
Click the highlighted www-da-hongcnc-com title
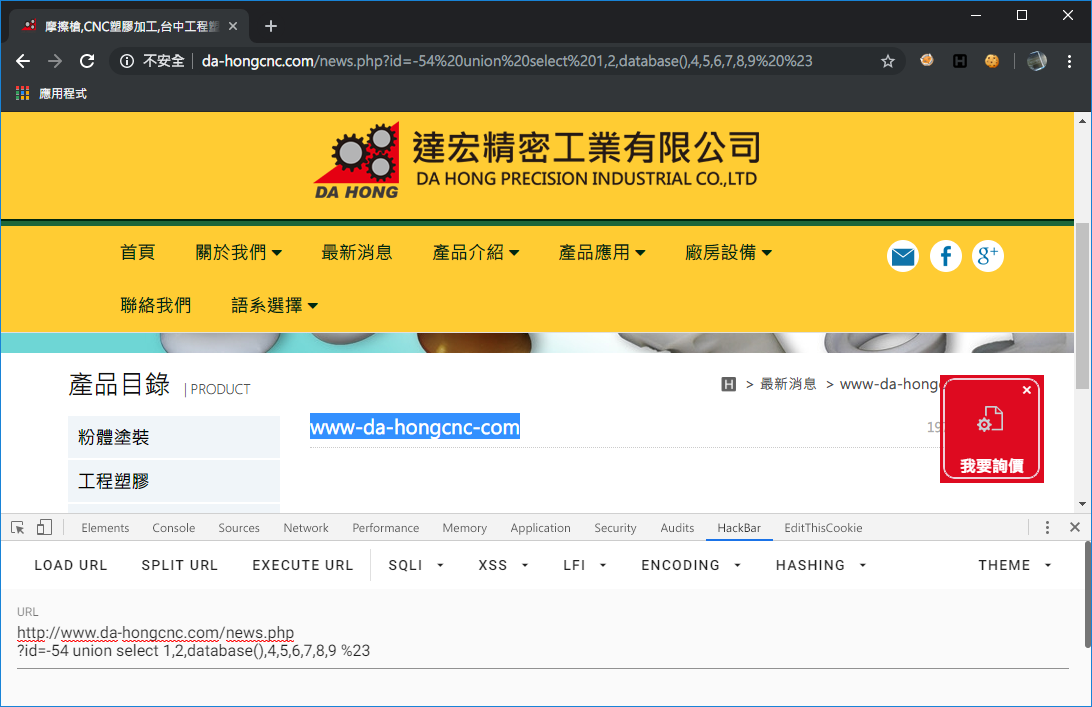coord(415,427)
